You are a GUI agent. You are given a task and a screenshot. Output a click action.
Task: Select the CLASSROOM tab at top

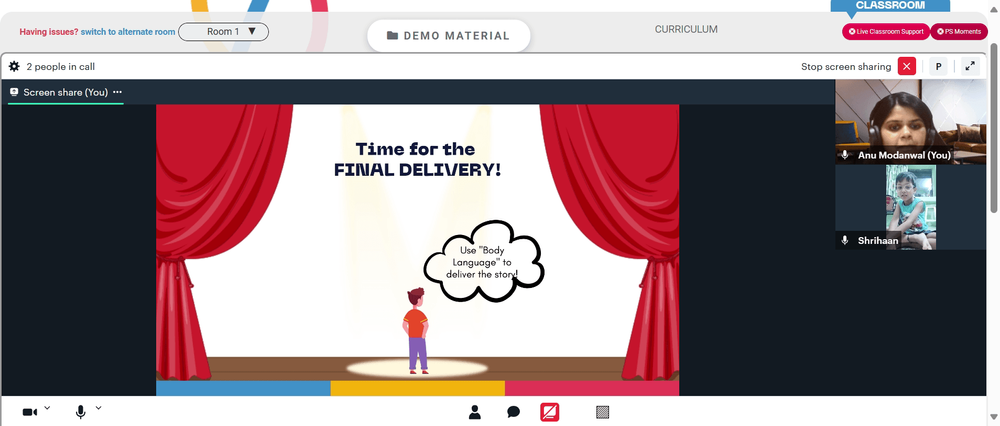tap(890, 6)
